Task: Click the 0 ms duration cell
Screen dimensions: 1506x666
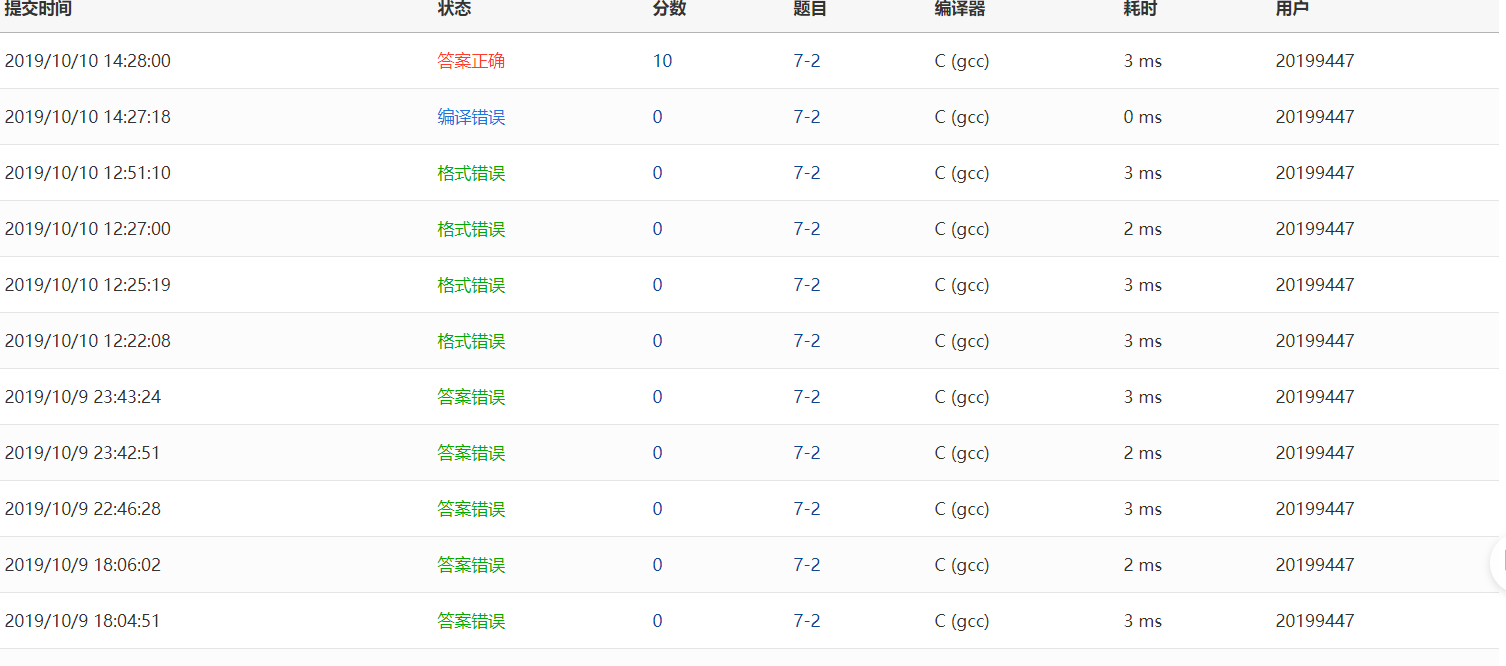Action: point(1143,117)
